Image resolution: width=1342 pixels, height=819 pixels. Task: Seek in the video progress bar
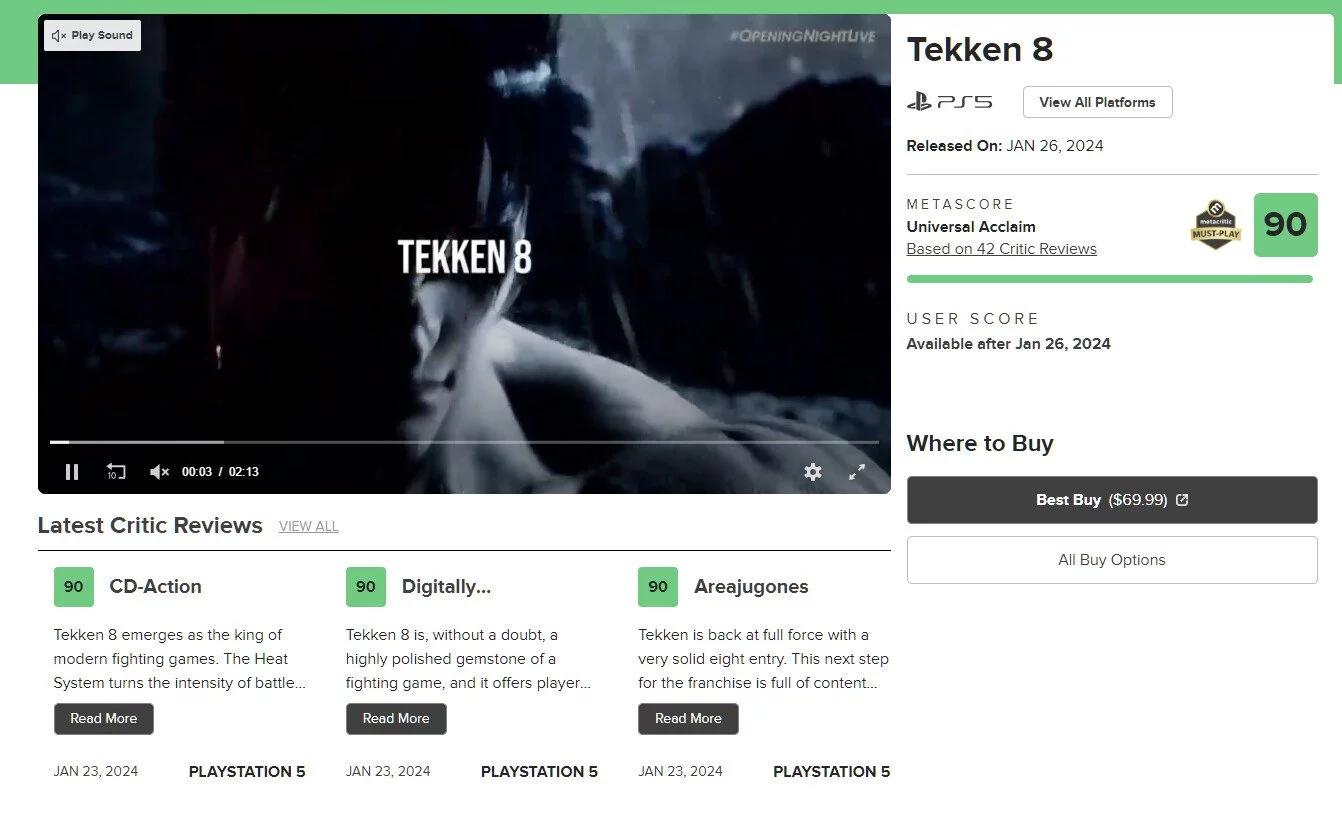[464, 442]
